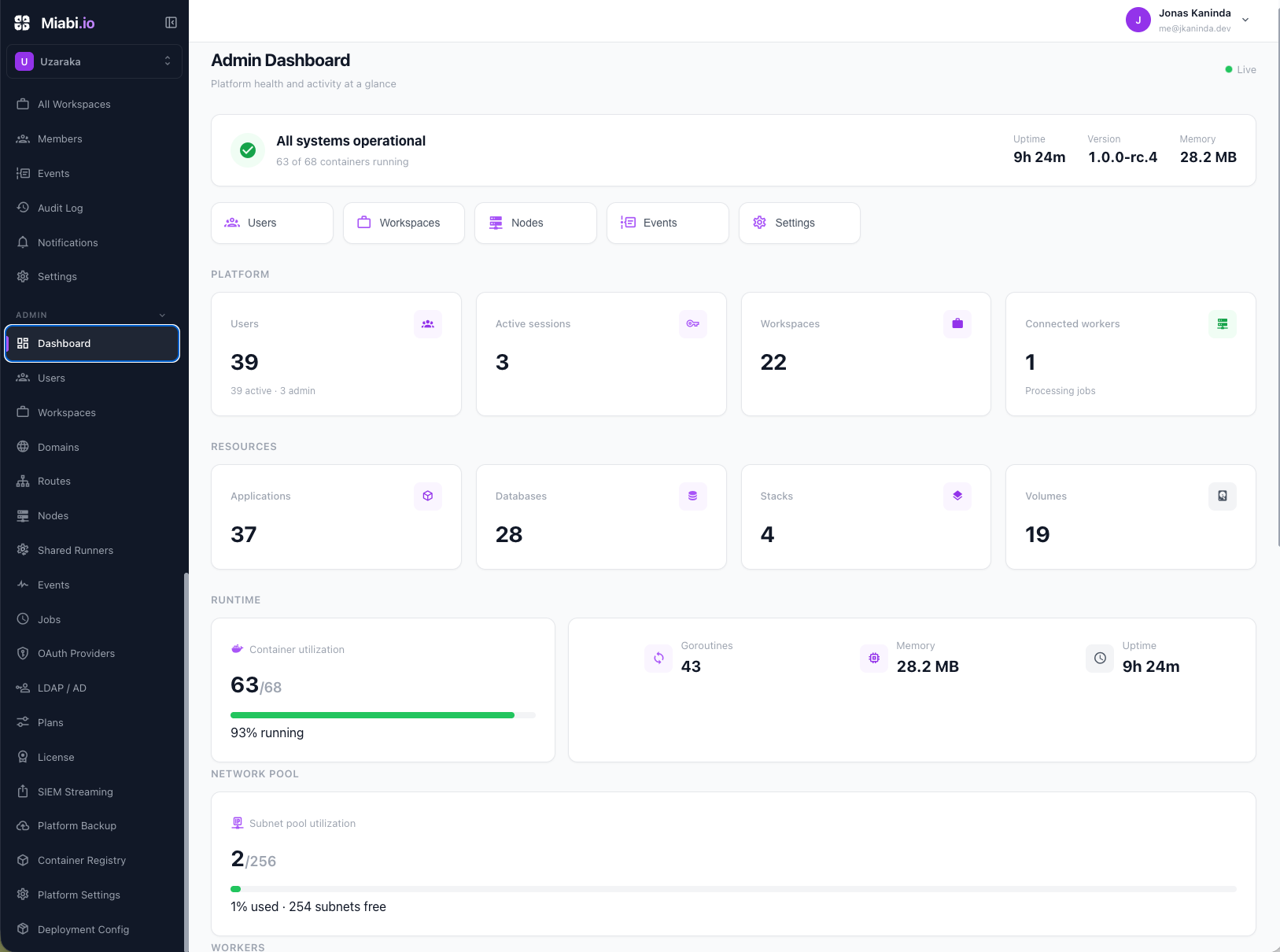Open the Events quick link button
The width and height of the screenshot is (1280, 952).
click(668, 223)
